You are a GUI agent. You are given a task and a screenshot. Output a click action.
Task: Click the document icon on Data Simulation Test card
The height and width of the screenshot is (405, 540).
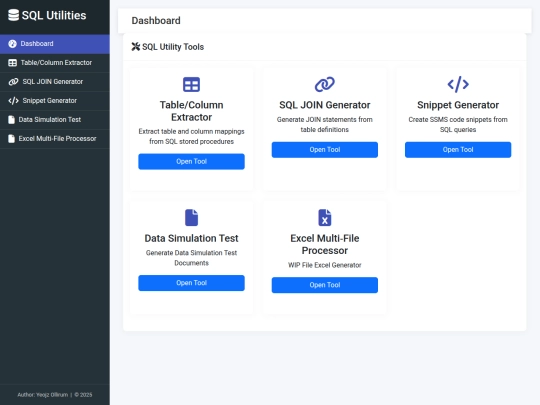point(191,217)
